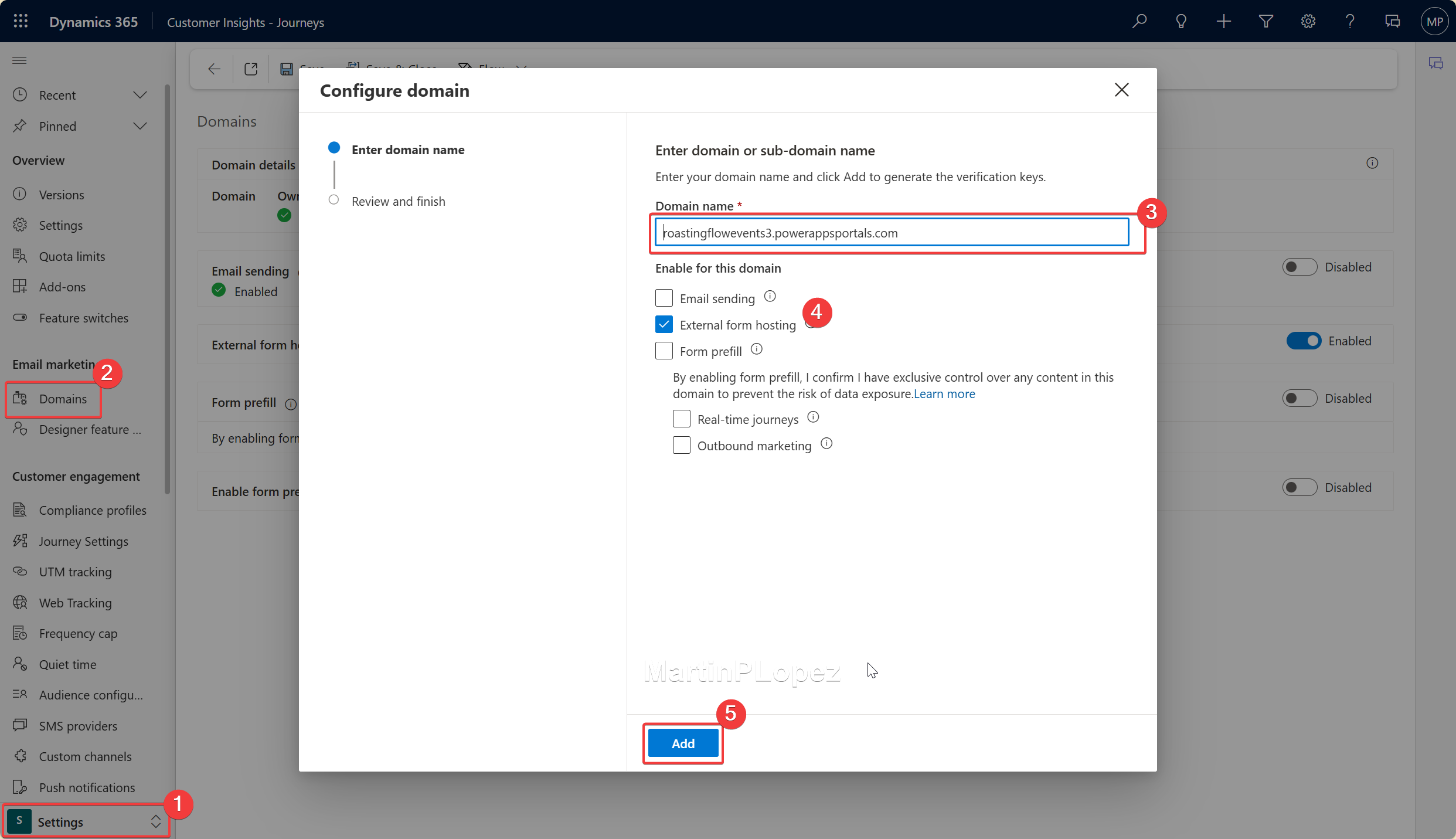The height and width of the screenshot is (839, 1456).
Task: Go to Feature switches page
Action: pos(83,318)
